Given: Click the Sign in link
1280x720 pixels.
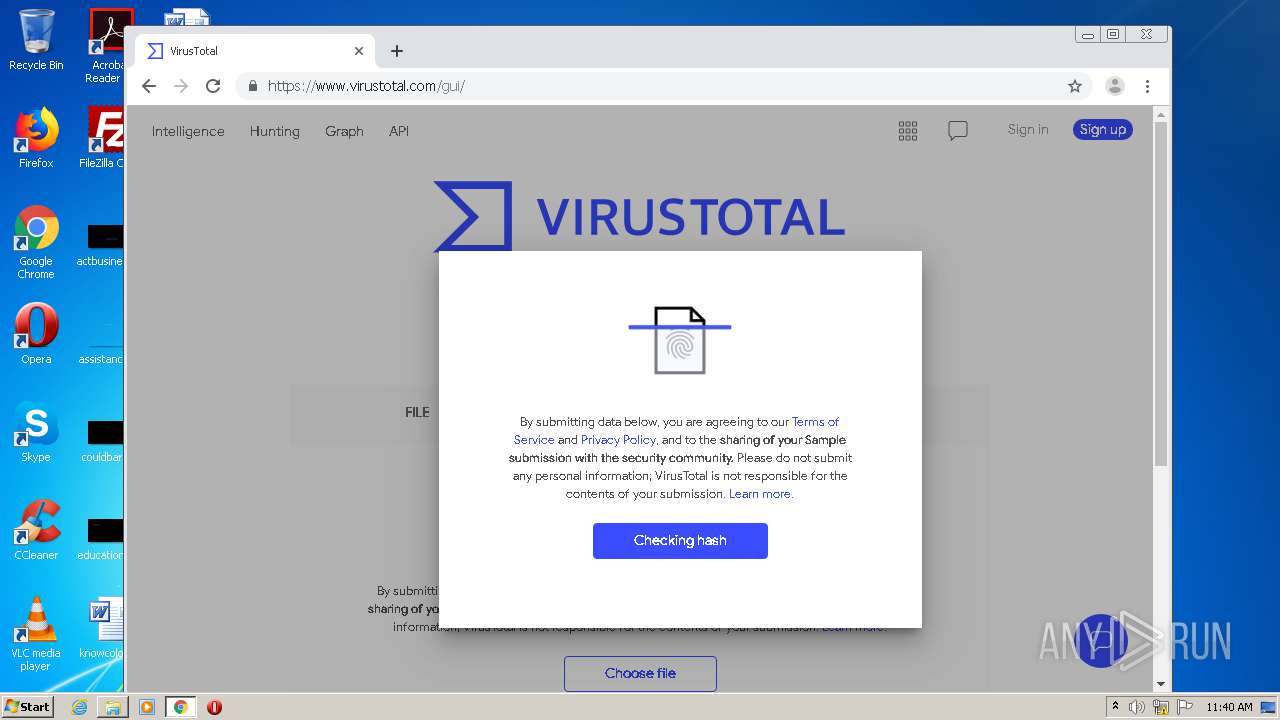Looking at the screenshot, I should click(x=1028, y=129).
